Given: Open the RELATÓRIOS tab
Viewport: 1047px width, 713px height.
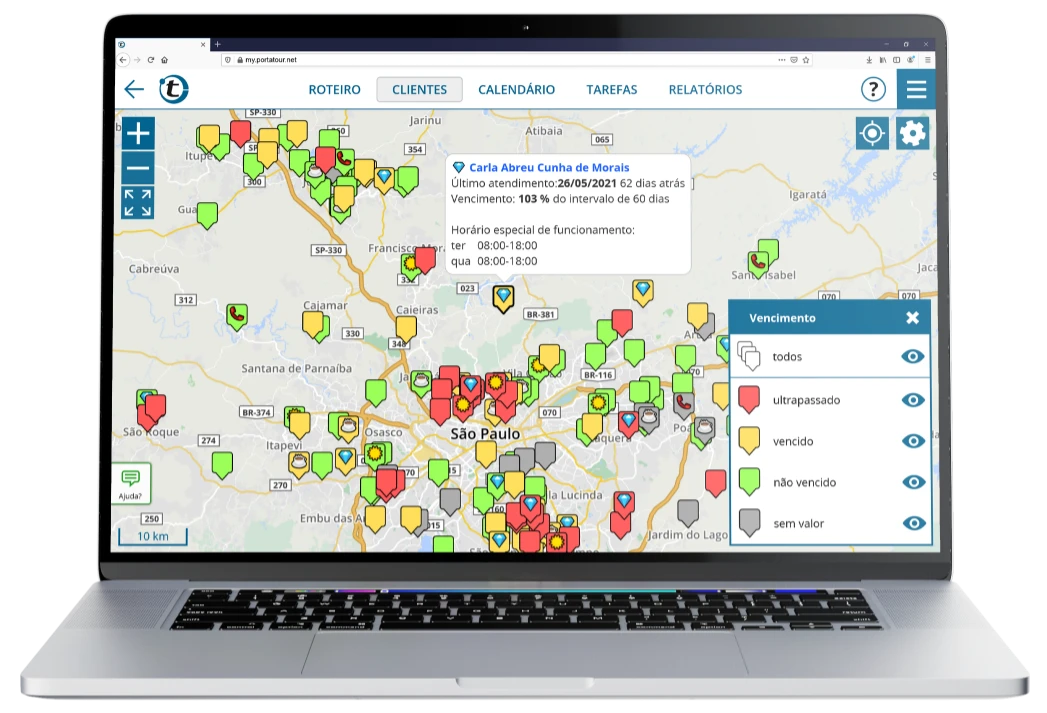Looking at the screenshot, I should click(x=705, y=89).
